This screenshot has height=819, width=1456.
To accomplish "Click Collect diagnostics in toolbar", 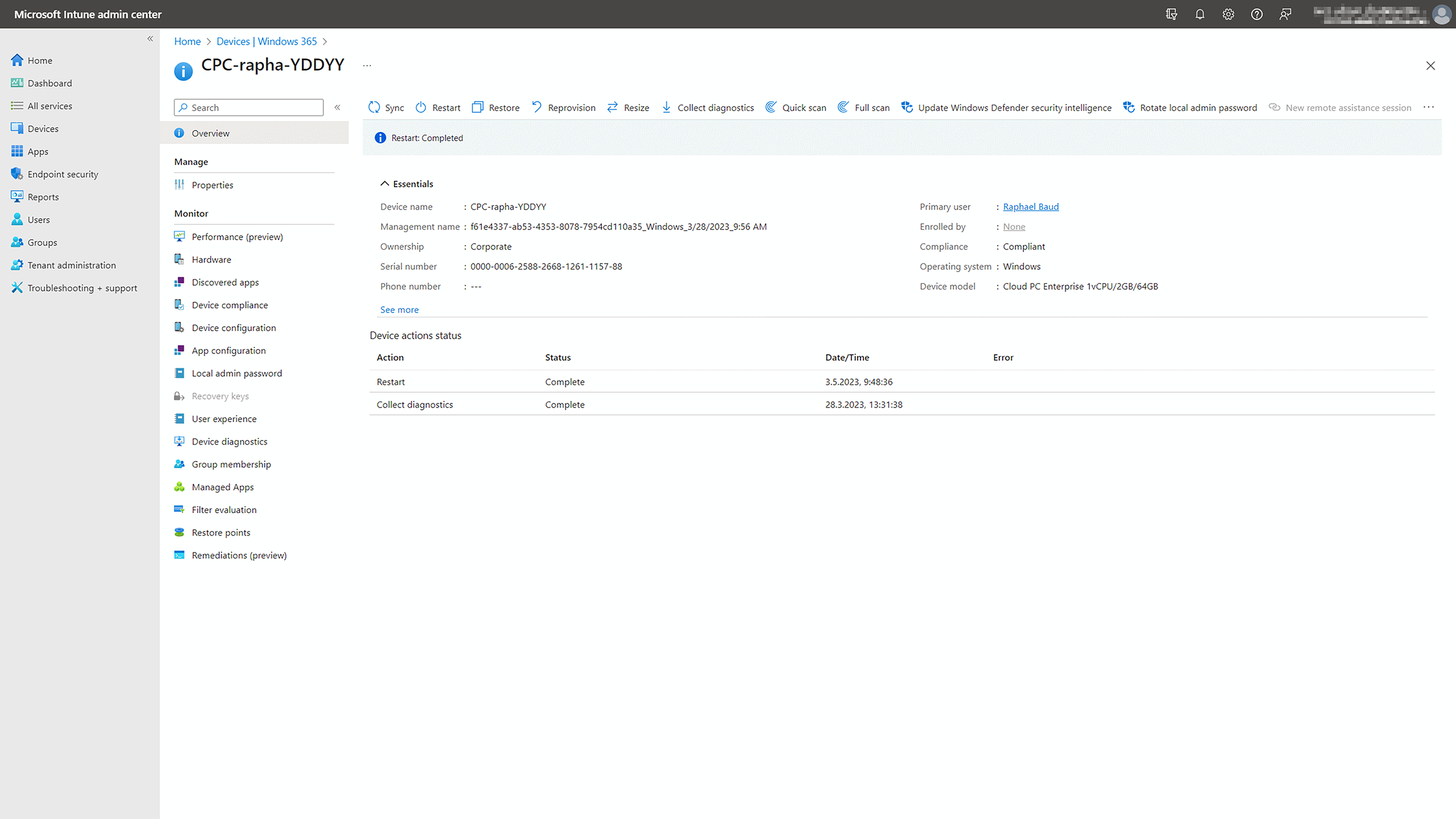I will [x=708, y=107].
